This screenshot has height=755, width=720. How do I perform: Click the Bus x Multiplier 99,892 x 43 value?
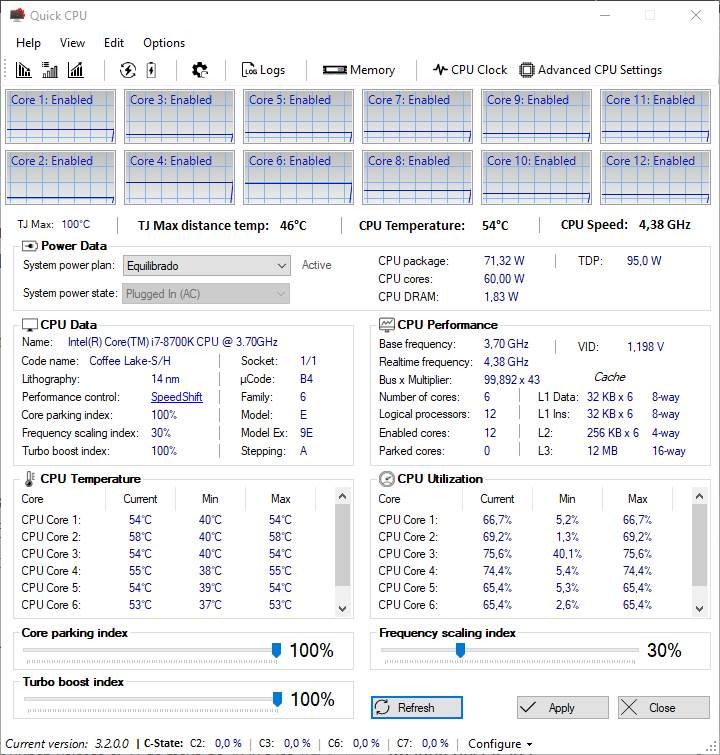click(x=512, y=379)
